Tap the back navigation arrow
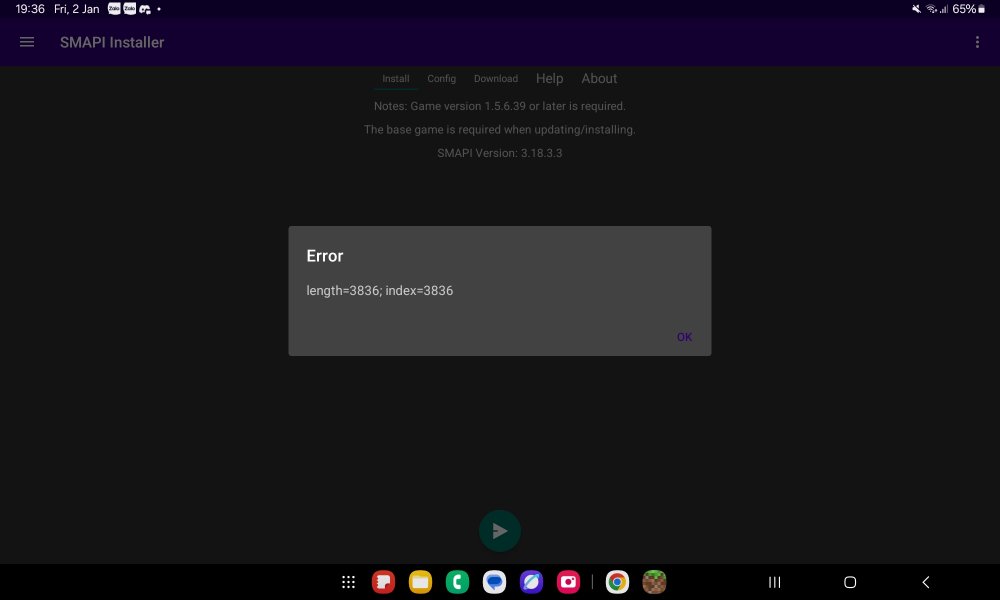 [926, 582]
